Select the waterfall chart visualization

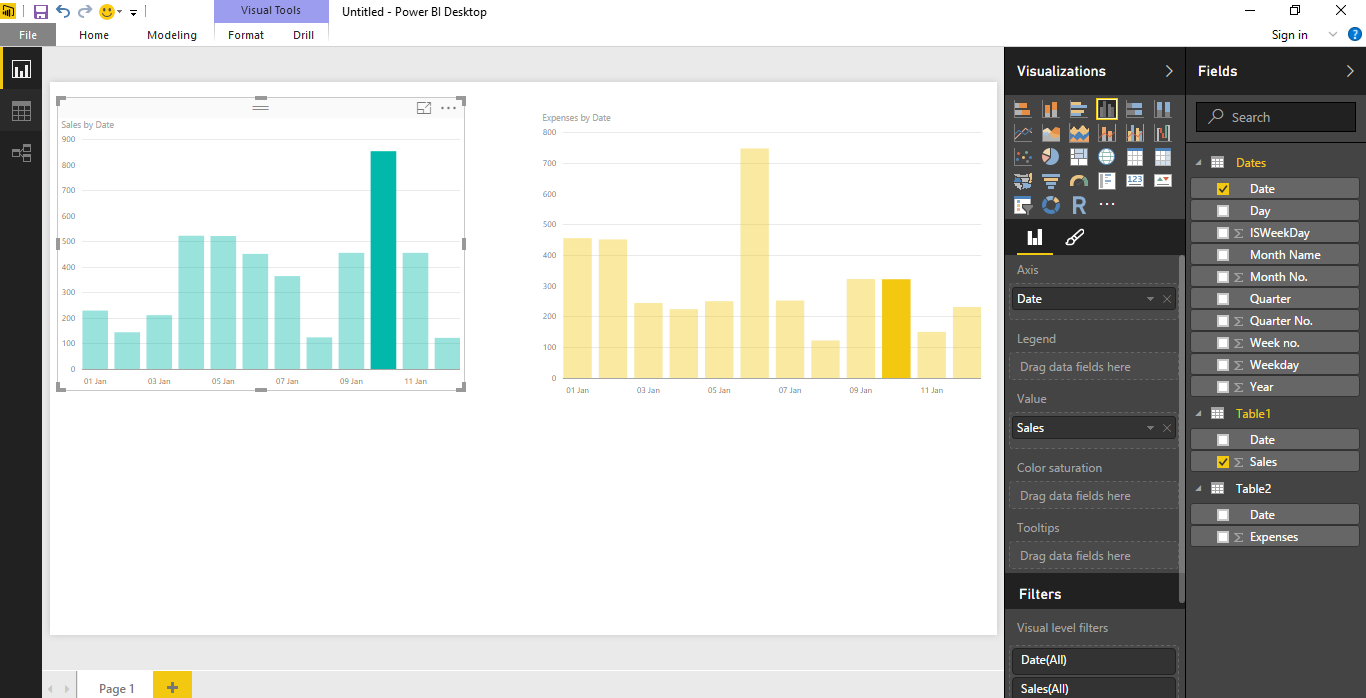coord(1162,133)
